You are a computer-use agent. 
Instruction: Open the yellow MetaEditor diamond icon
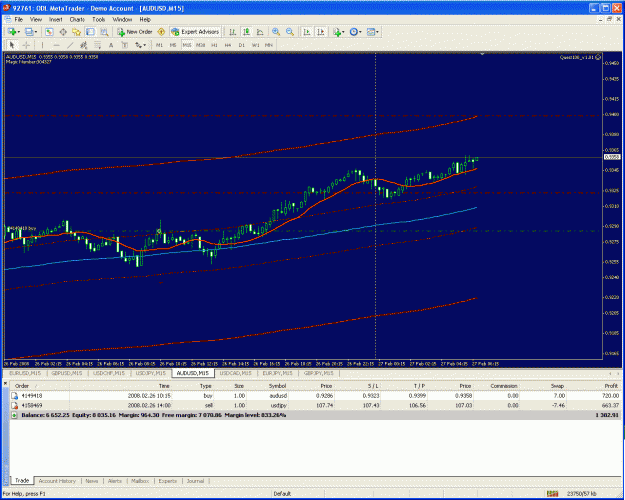point(161,32)
